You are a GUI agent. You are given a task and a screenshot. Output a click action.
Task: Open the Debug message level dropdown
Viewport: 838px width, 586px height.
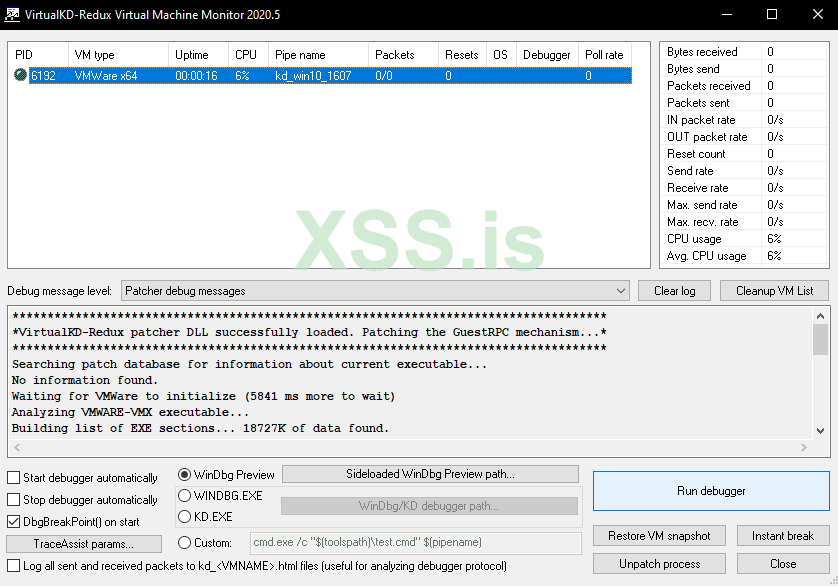coord(375,291)
